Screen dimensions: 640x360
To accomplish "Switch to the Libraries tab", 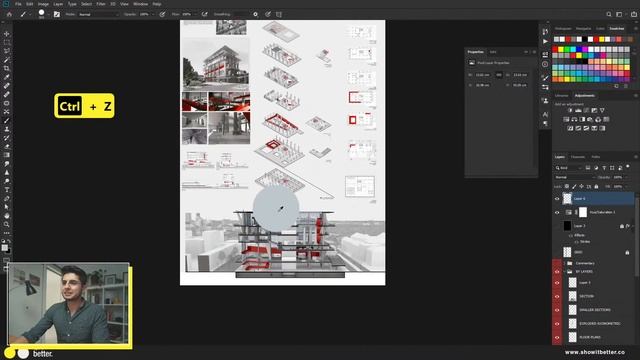I will 562,96.
